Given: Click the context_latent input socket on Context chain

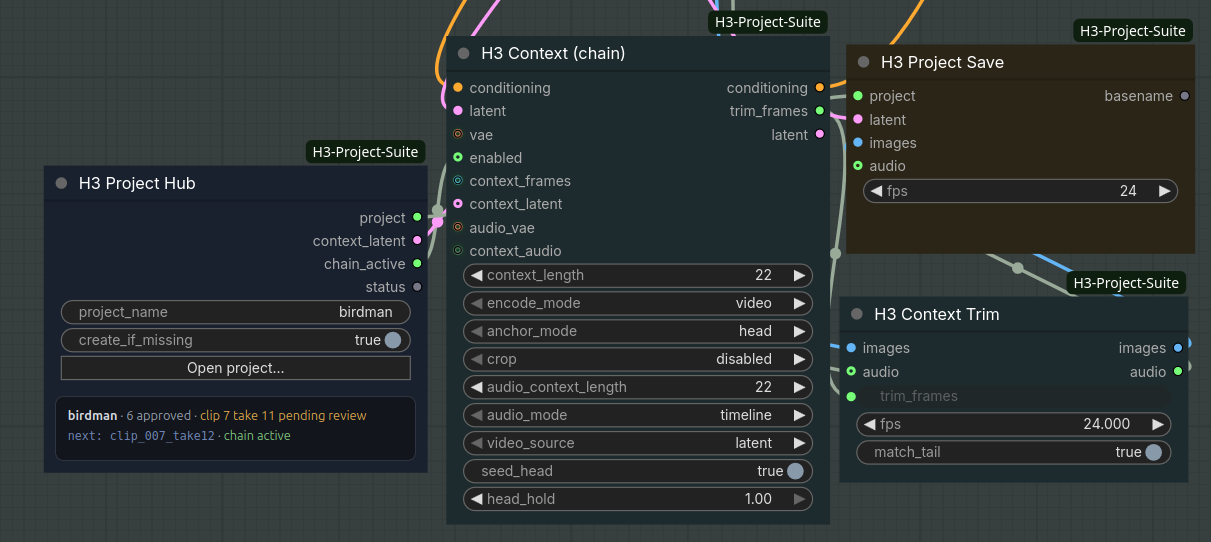Looking at the screenshot, I should click(x=458, y=204).
